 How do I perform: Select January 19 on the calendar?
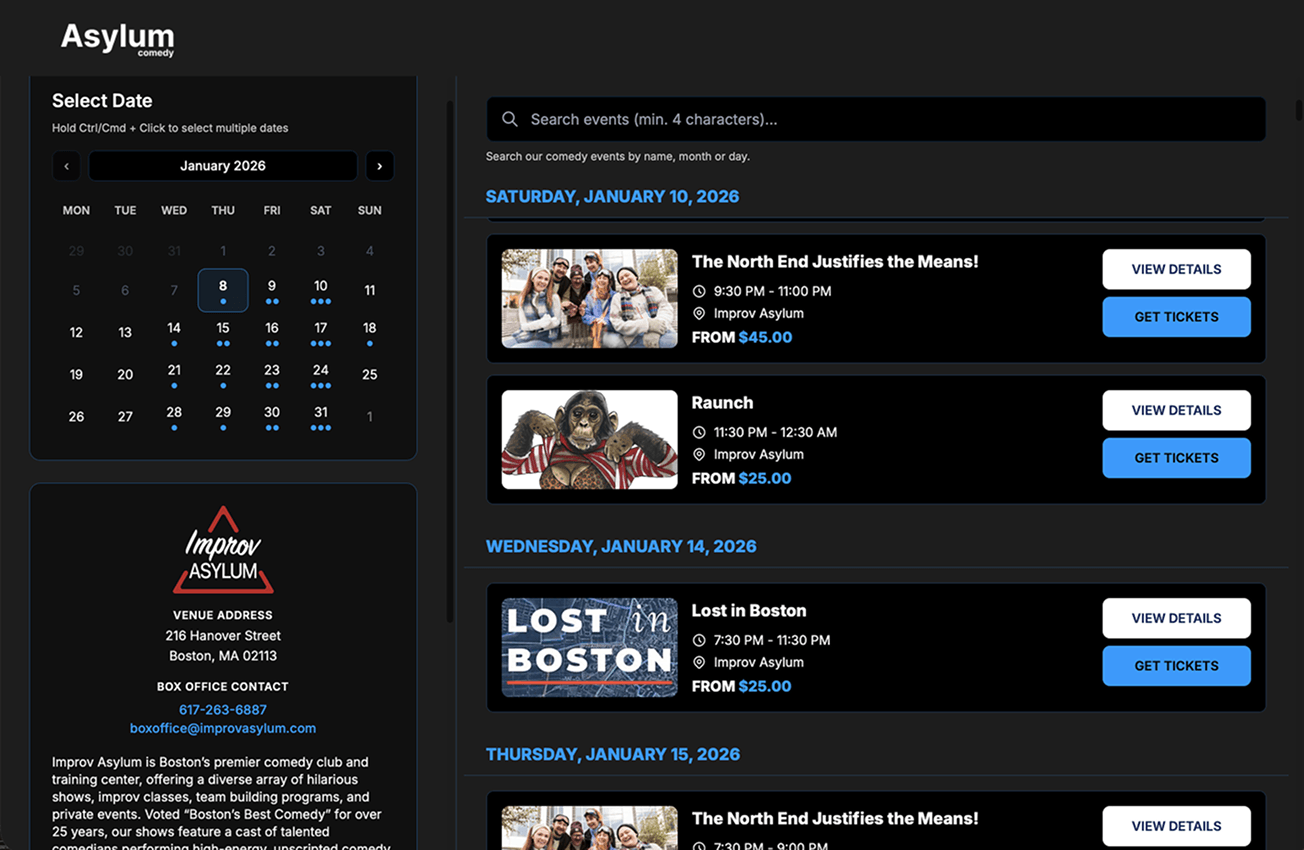[76, 374]
